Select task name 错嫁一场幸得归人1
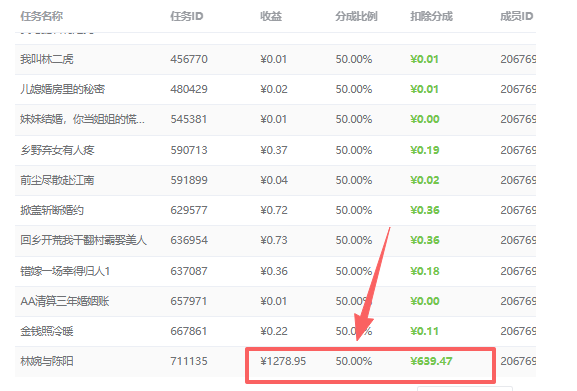This screenshot has height=391, width=577. click(x=65, y=271)
